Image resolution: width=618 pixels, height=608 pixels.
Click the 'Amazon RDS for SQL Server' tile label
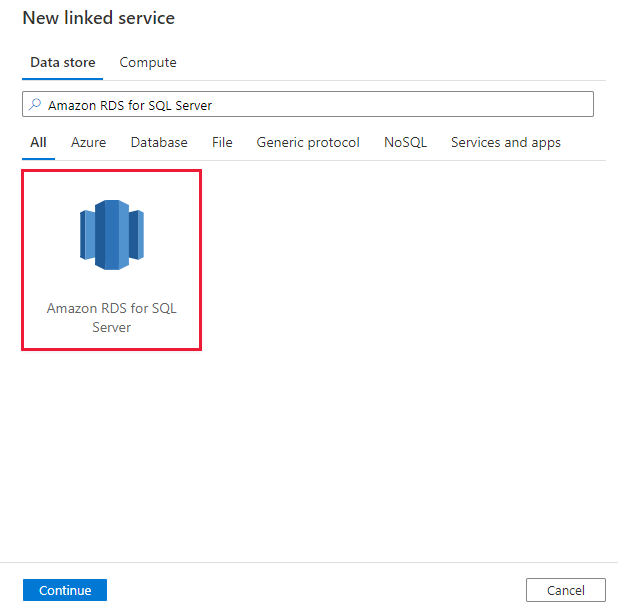112,318
